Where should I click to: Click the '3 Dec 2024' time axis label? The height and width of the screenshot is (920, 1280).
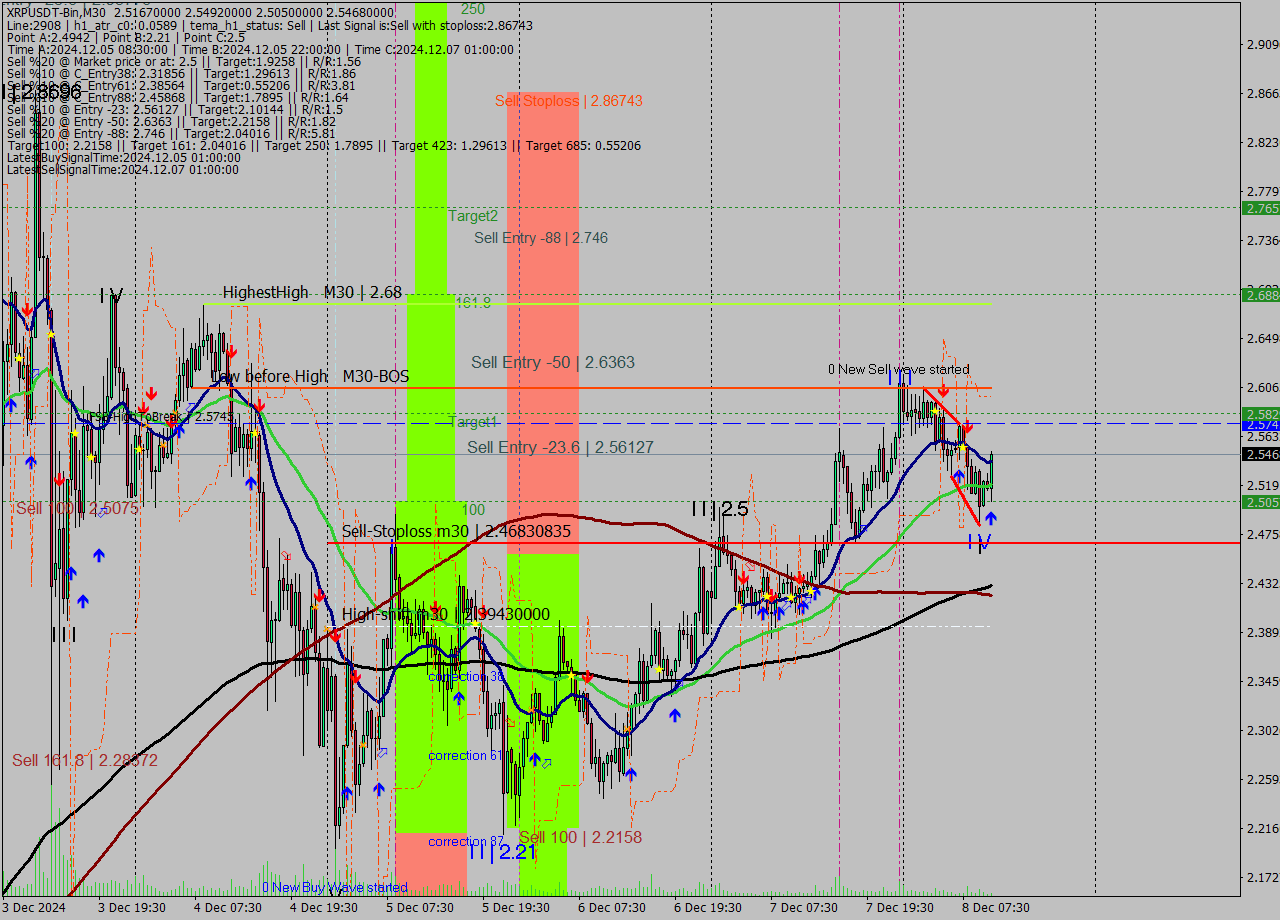34,907
